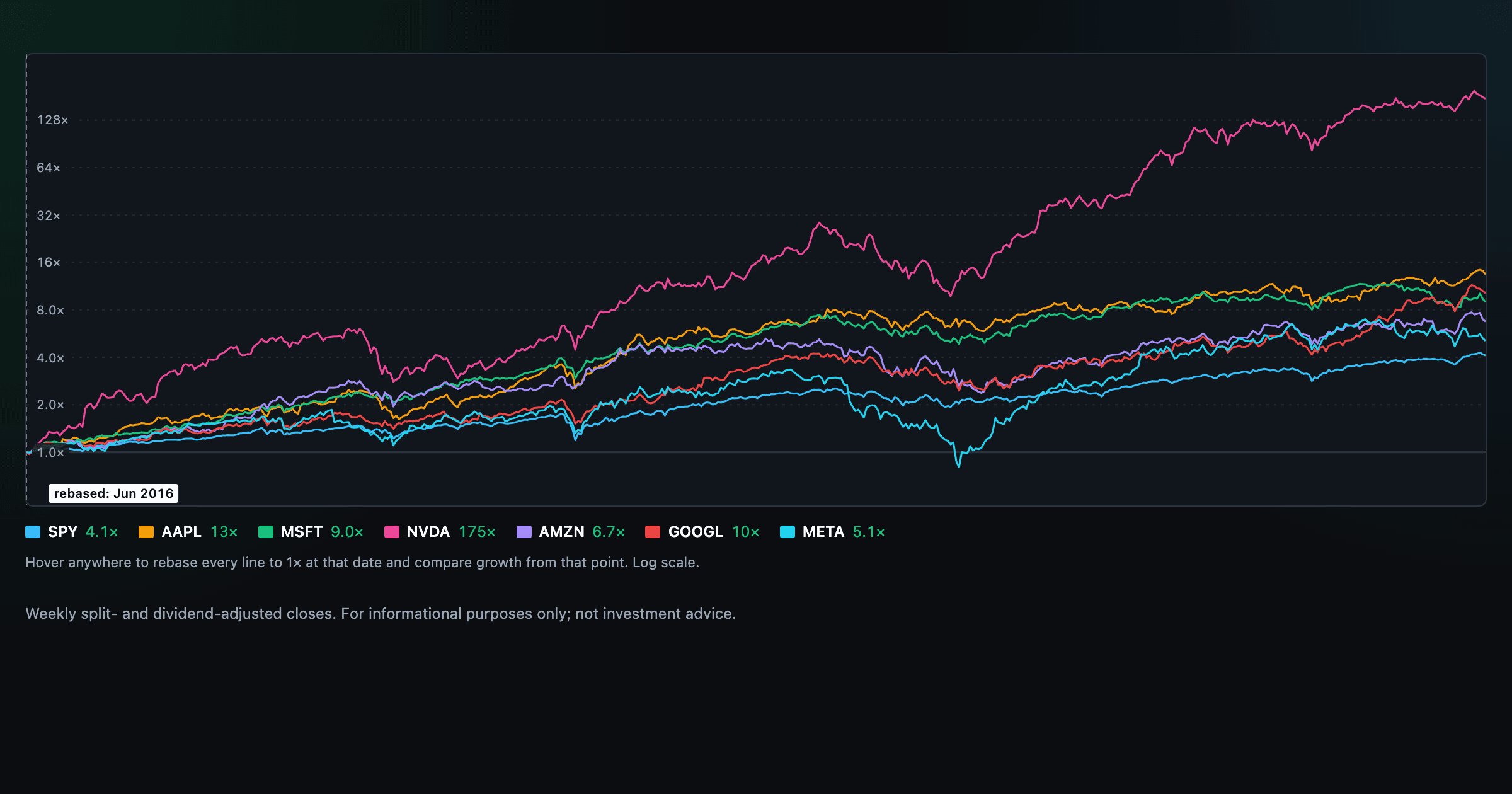Select the GOOGL legend label
The height and width of the screenshot is (794, 1512).
pyautogui.click(x=696, y=532)
